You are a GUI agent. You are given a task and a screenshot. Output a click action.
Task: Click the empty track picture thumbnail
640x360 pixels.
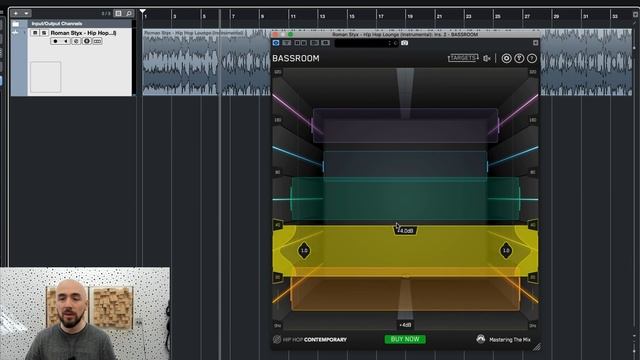[46, 77]
